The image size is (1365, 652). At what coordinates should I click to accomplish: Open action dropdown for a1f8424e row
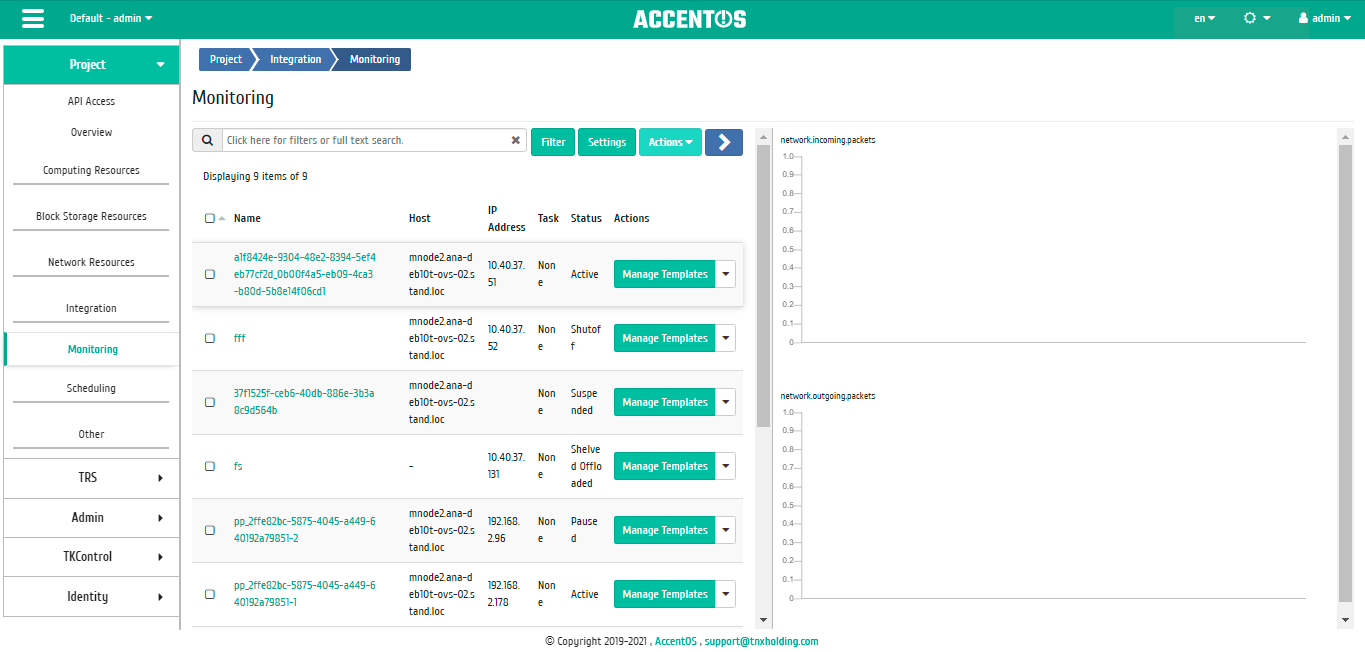click(726, 274)
